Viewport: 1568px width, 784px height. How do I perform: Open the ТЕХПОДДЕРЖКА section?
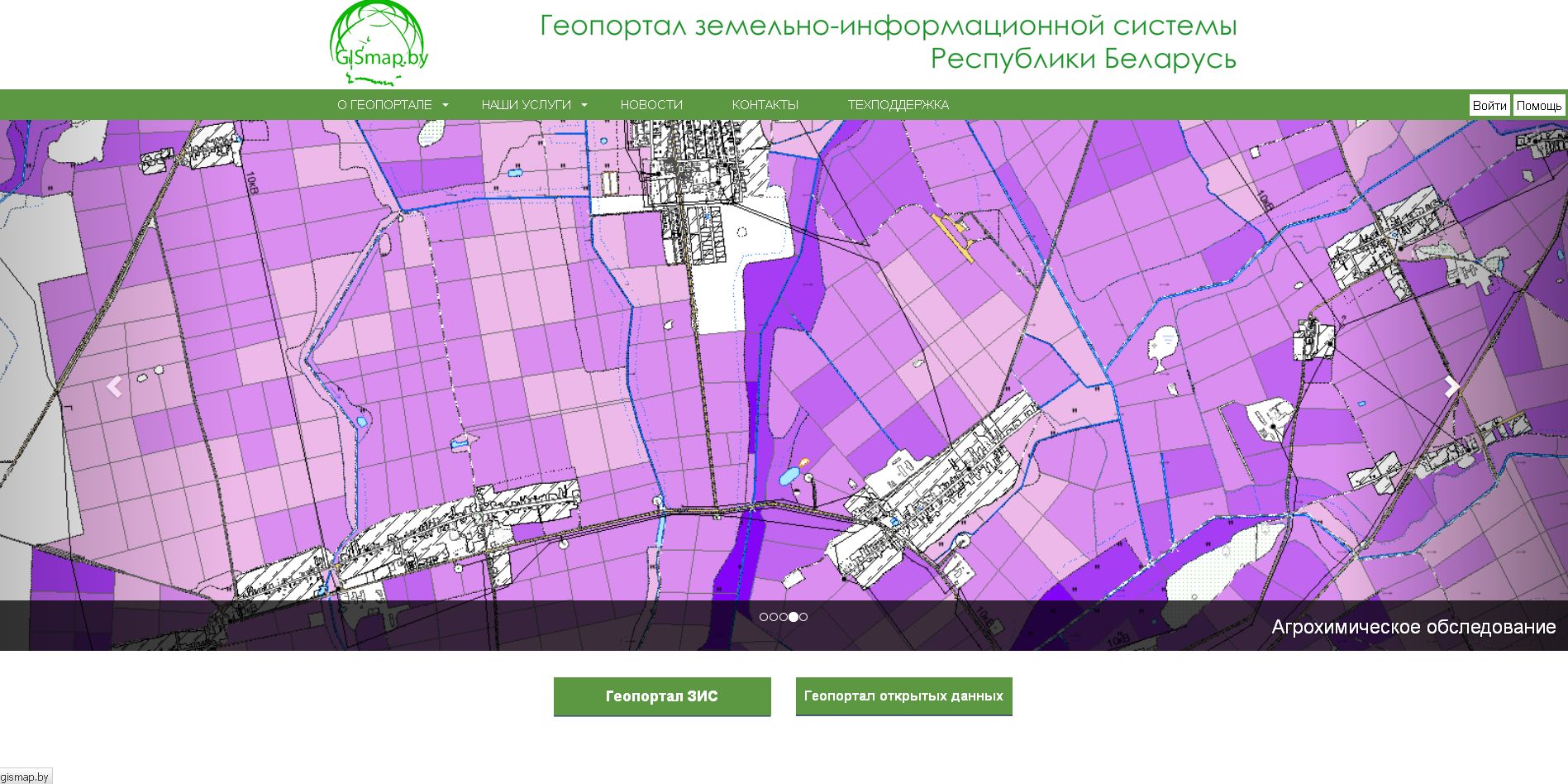click(898, 105)
